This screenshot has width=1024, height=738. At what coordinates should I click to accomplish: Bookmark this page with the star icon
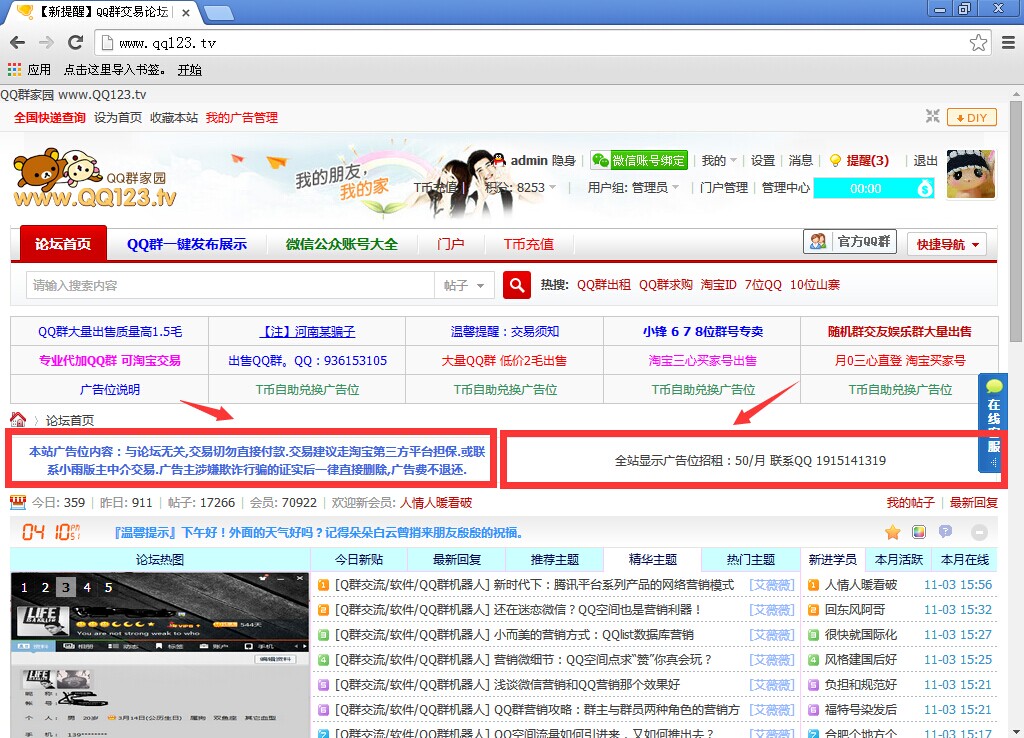coord(978,43)
